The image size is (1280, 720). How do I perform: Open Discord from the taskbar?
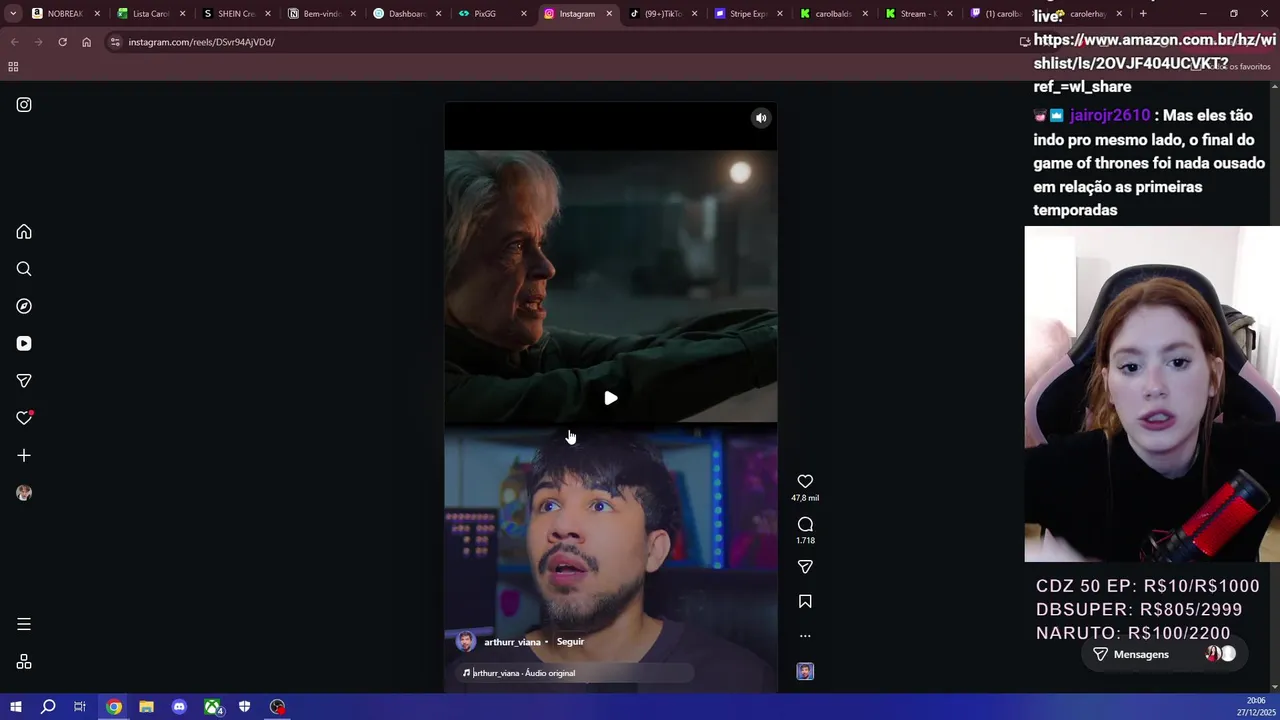tap(179, 707)
